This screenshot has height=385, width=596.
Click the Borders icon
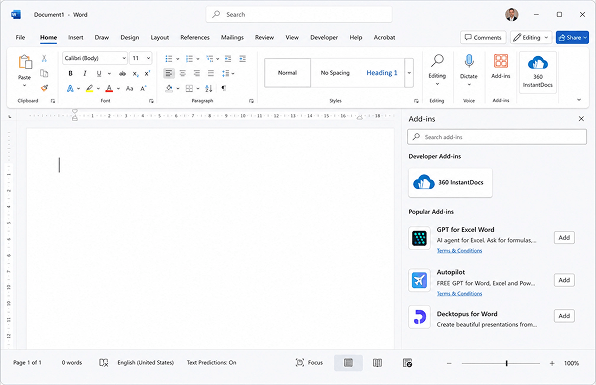[x=189, y=89]
